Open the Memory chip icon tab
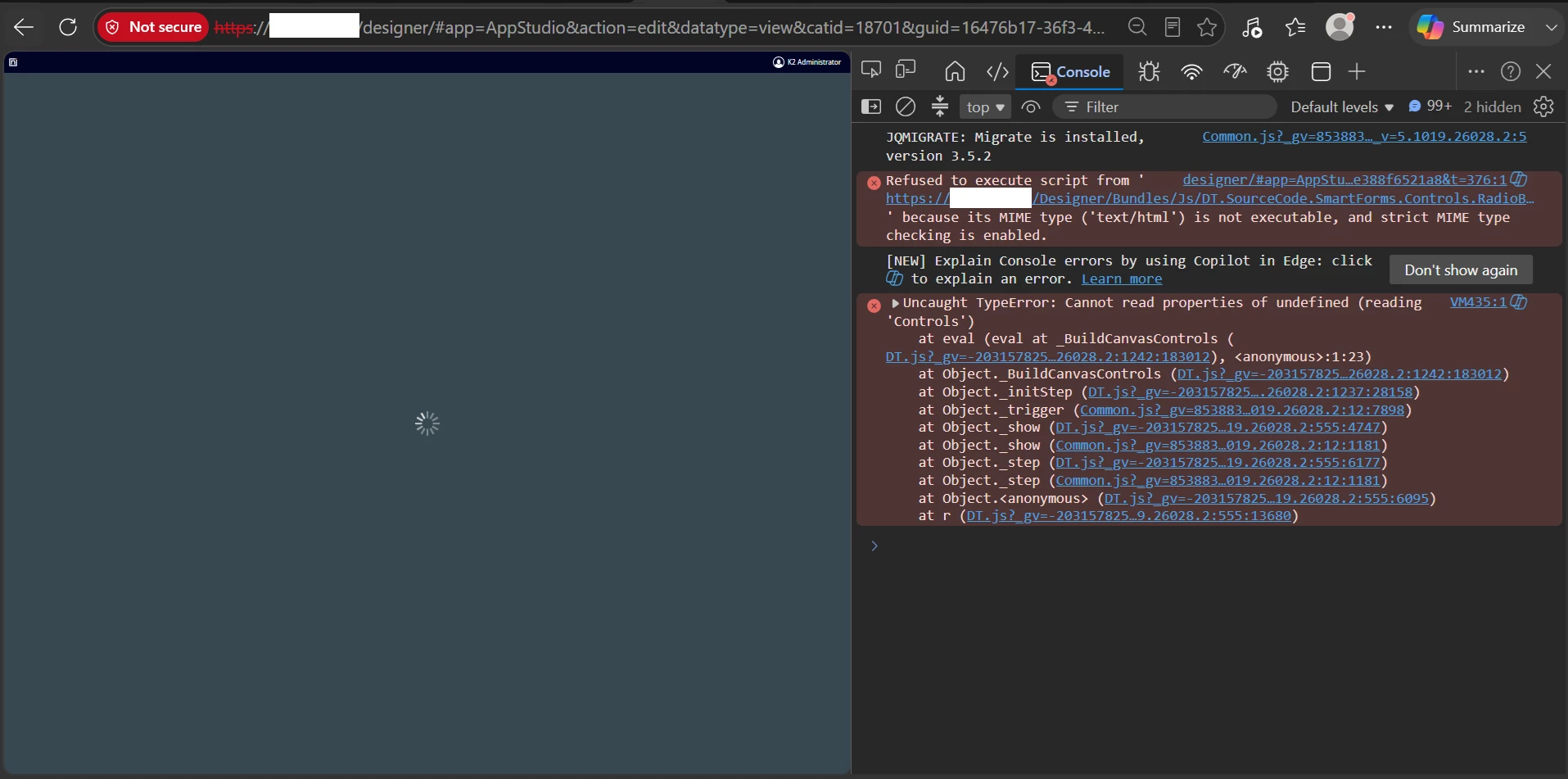 (x=1277, y=72)
